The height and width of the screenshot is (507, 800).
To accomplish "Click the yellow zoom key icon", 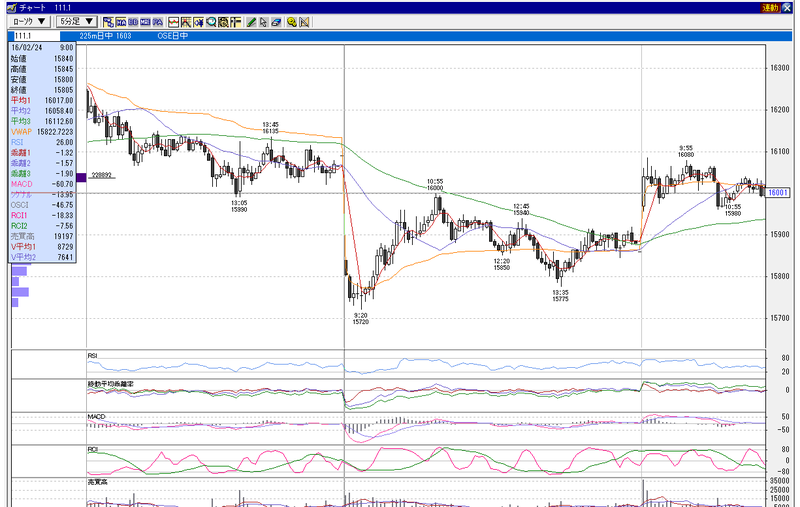I will [292, 22].
